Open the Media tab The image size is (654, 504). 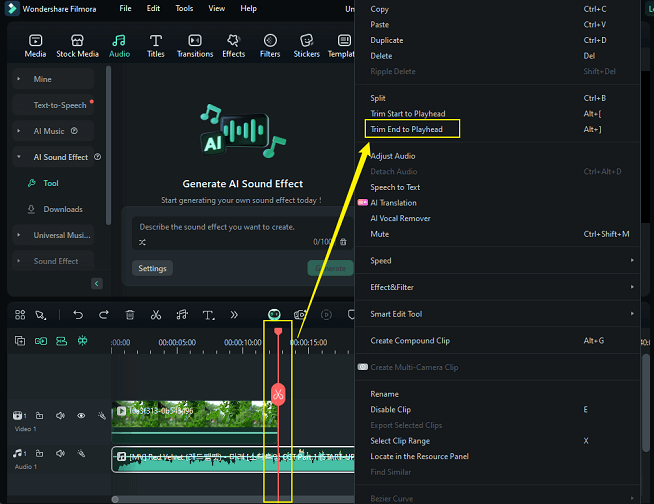35,46
